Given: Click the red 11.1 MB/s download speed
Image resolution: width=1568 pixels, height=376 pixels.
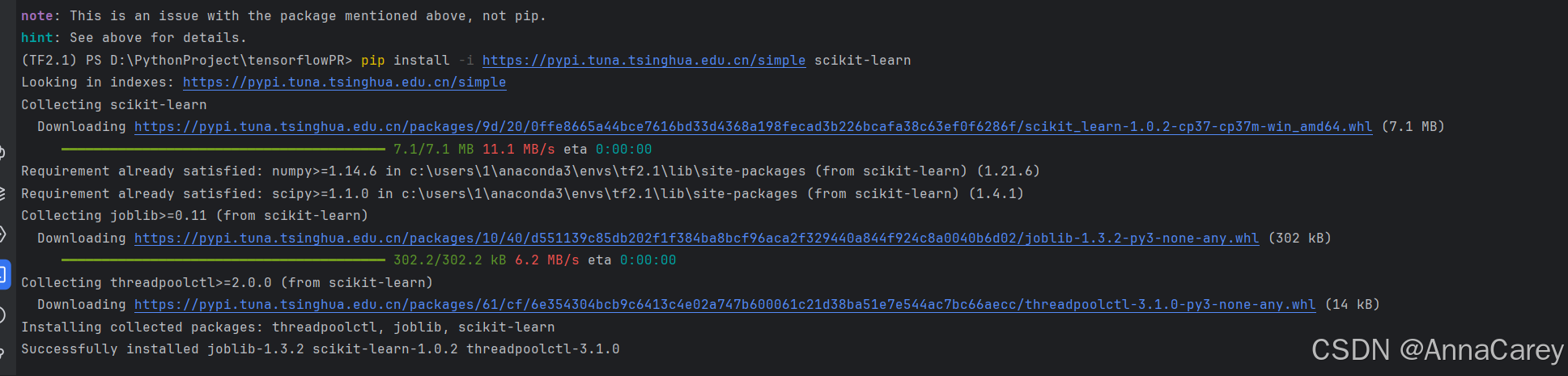Looking at the screenshot, I should (x=518, y=150).
